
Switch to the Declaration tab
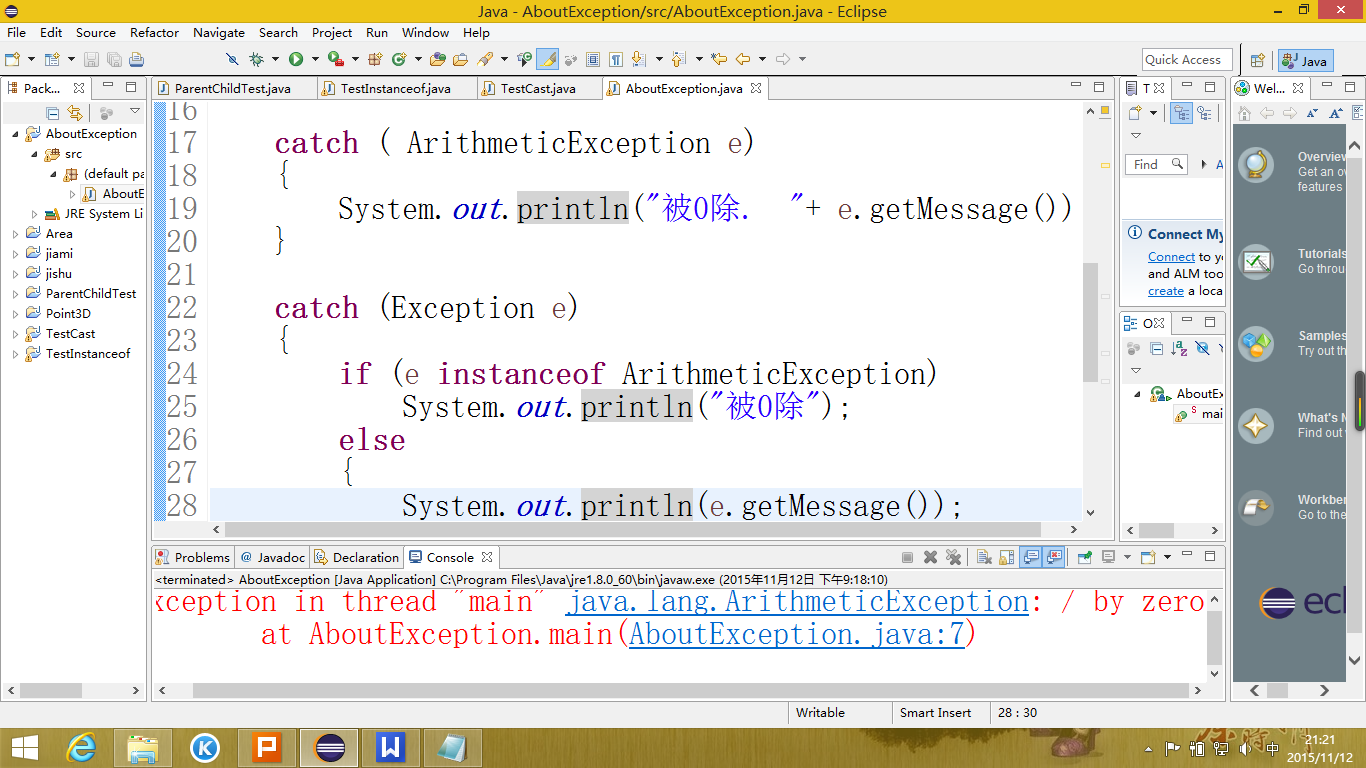[357, 557]
